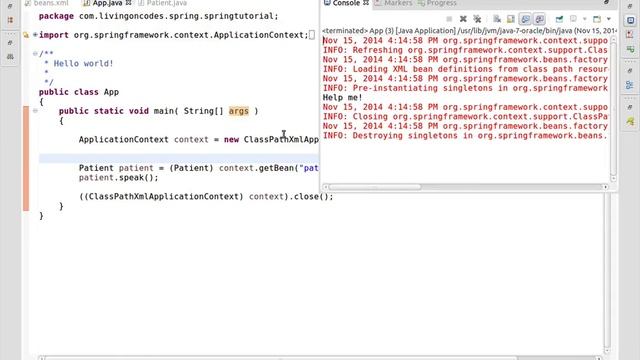Screen dimensions: 640x360
Task: Open the Progress tab
Action: [437, 3]
